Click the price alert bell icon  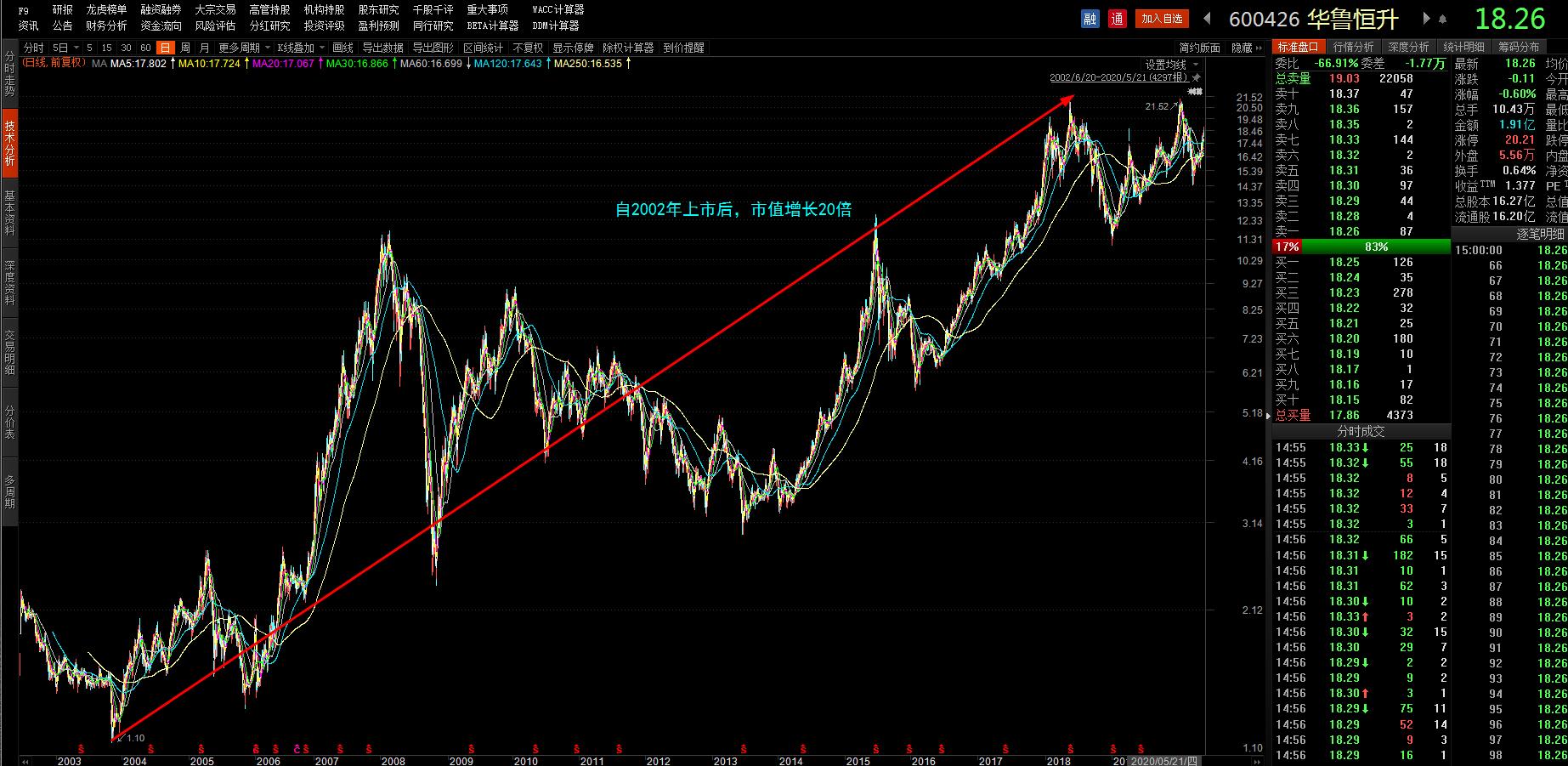[1443, 19]
